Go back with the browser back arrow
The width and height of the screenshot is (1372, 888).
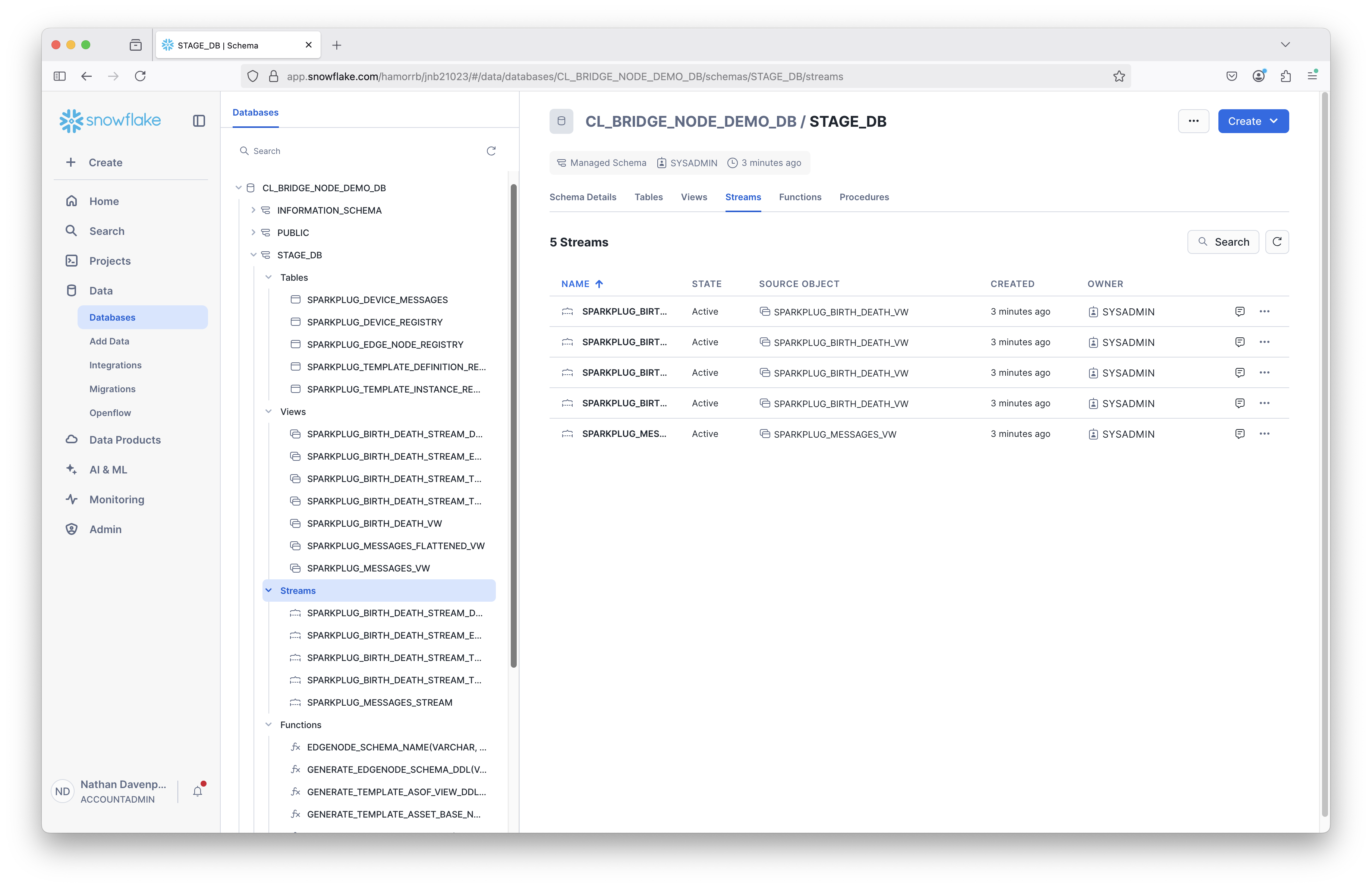(86, 76)
